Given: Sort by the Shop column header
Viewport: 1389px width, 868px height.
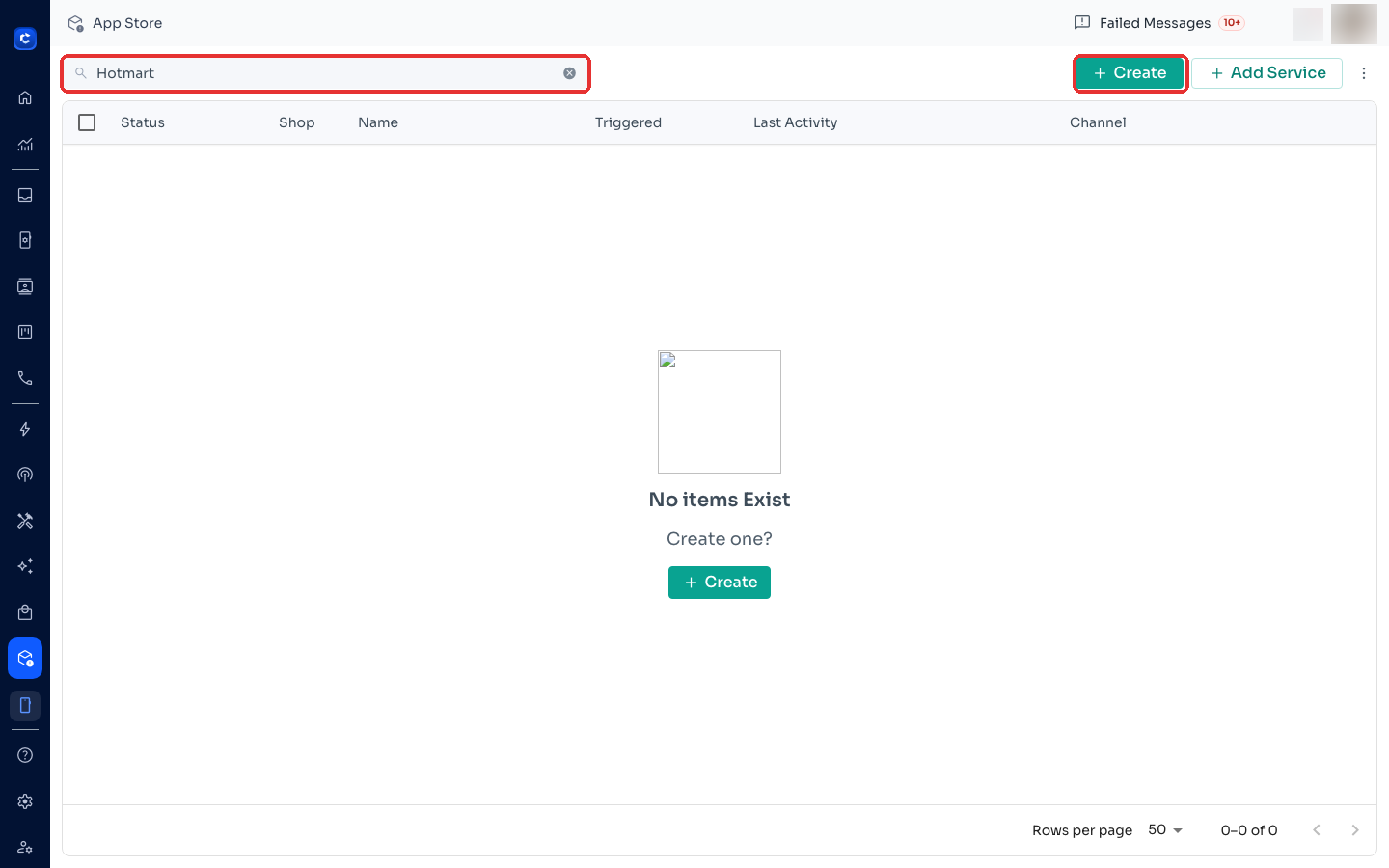Looking at the screenshot, I should point(297,122).
